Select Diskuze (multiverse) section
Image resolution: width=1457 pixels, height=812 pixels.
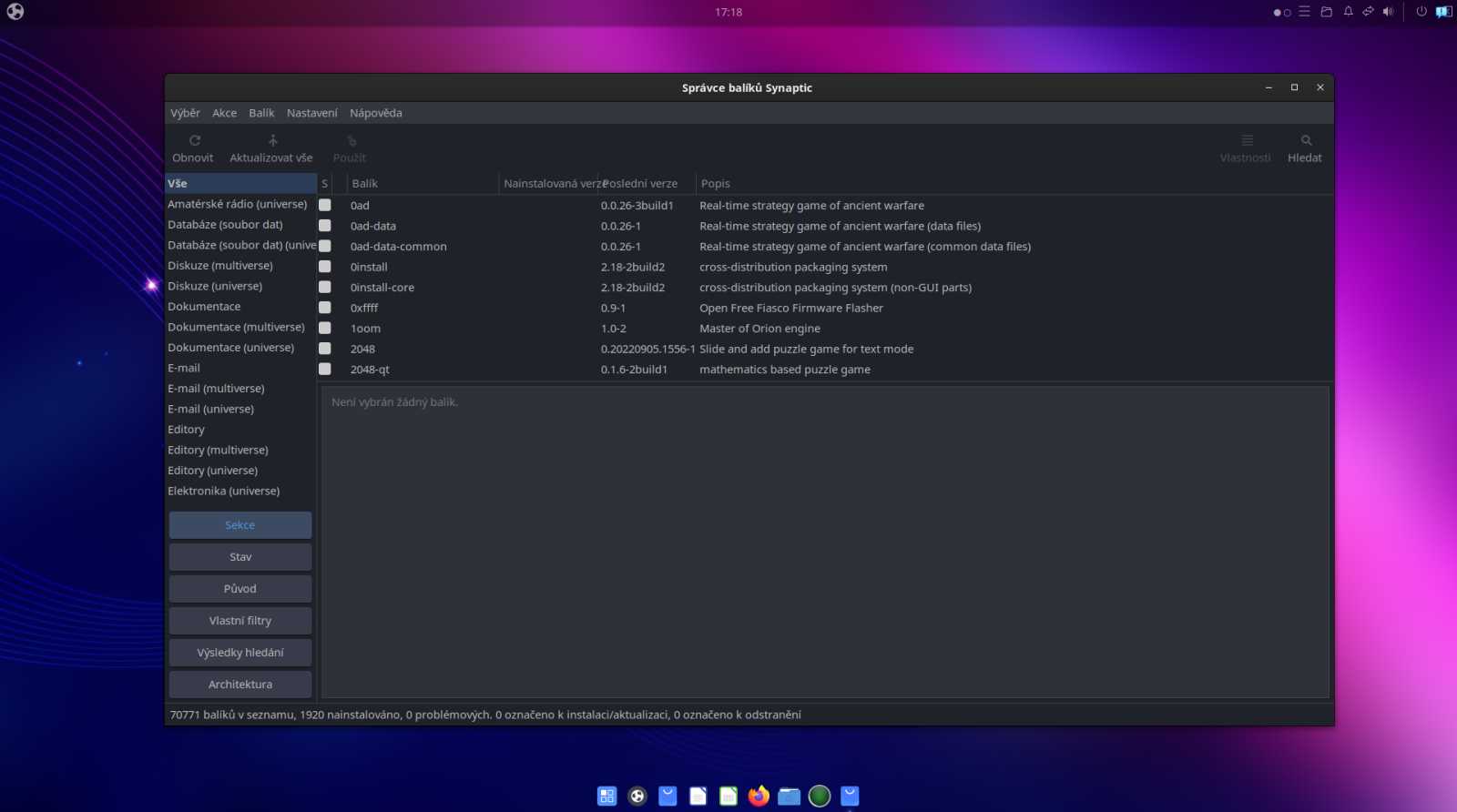coord(240,266)
